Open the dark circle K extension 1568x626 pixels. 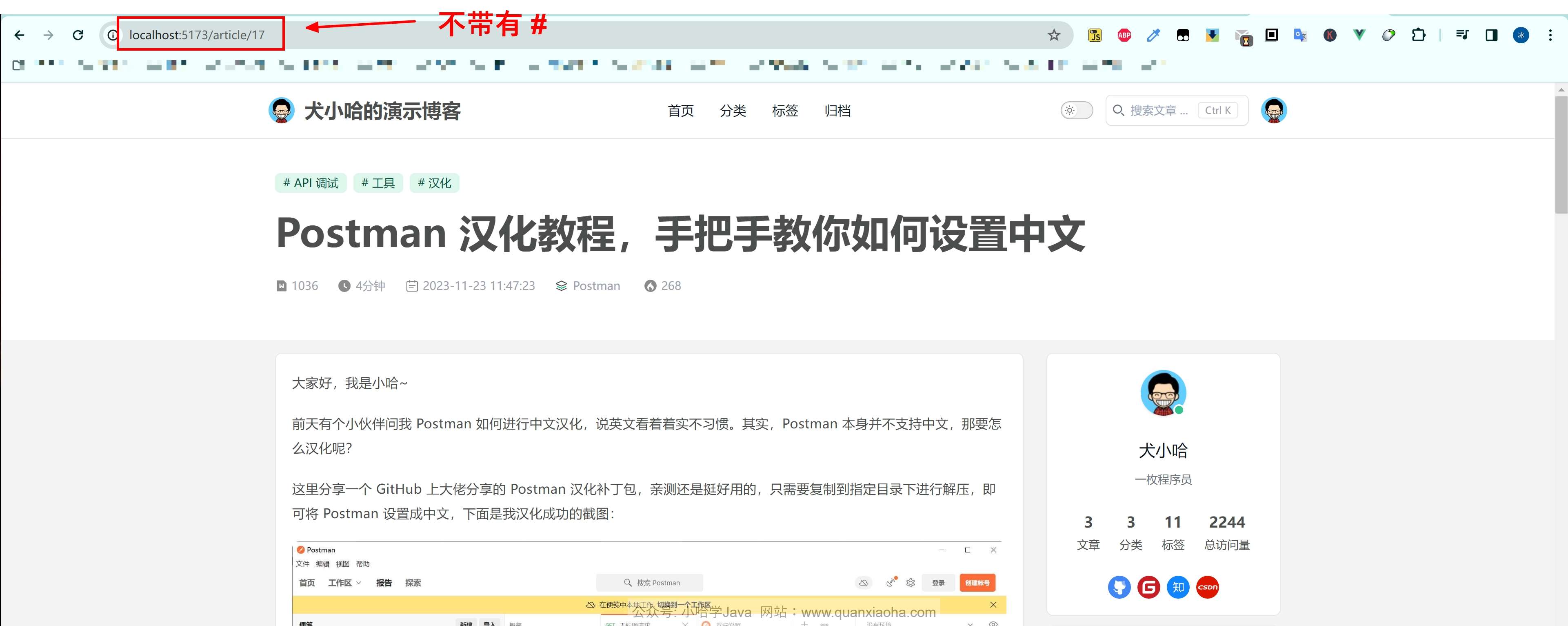tap(1330, 35)
